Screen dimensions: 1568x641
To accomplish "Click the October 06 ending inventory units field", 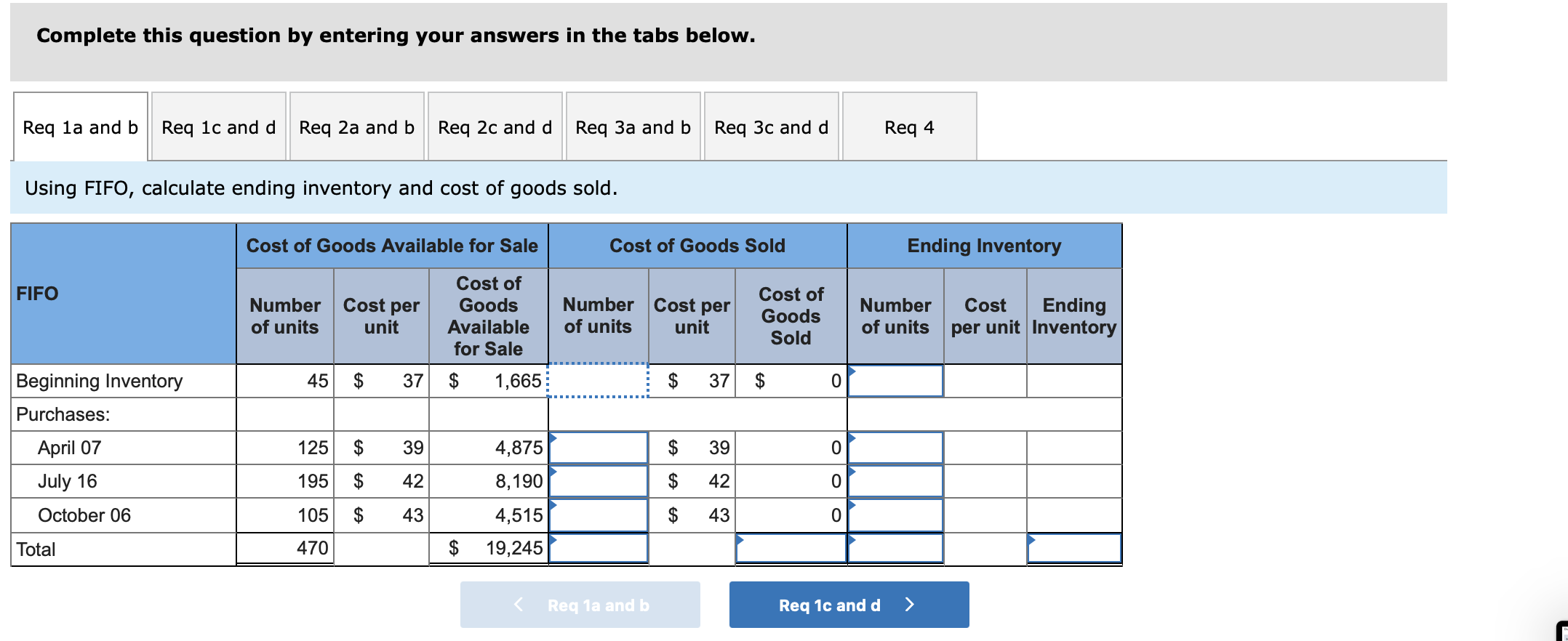I will coord(896,515).
